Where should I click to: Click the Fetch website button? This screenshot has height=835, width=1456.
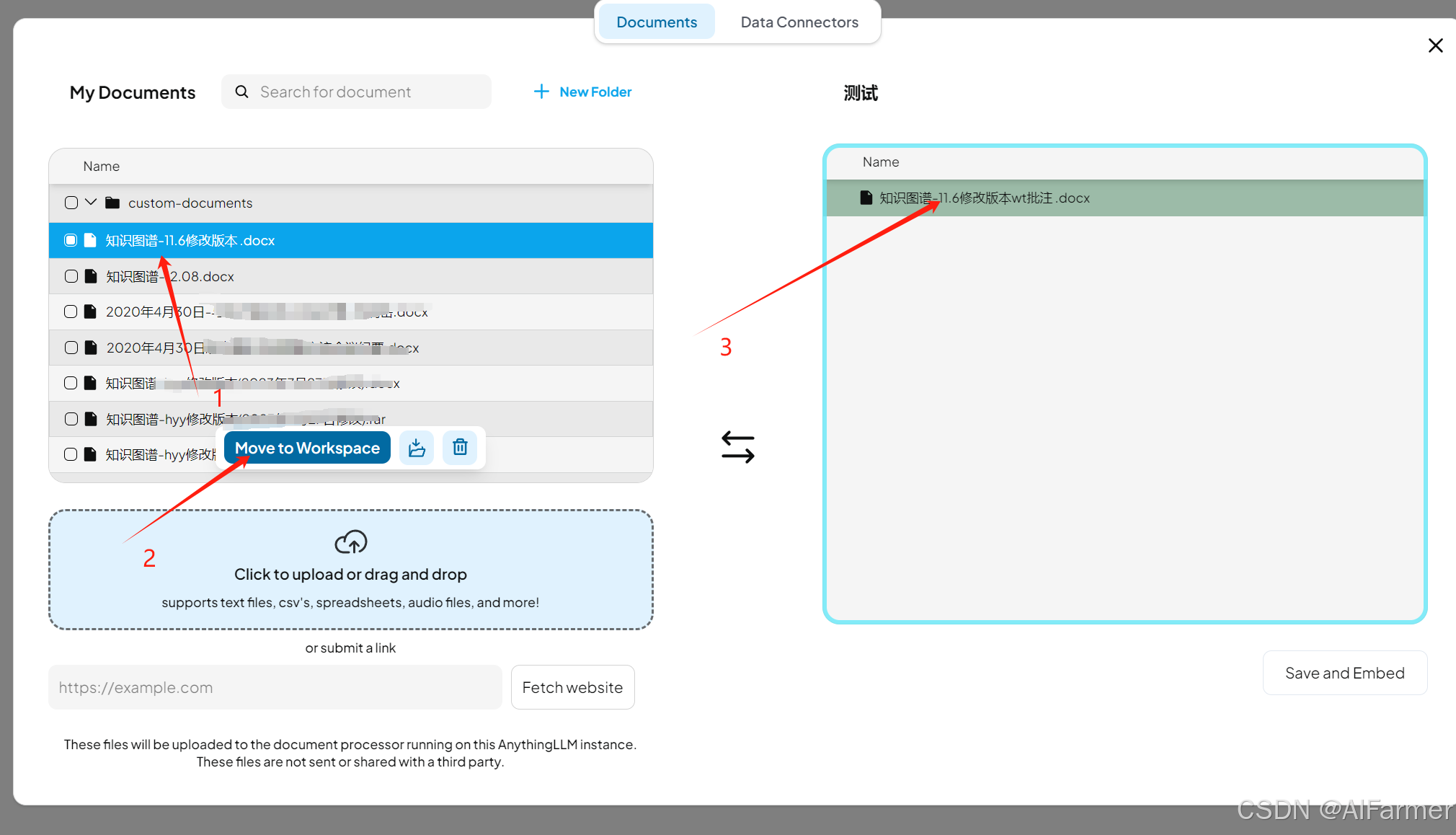click(x=572, y=687)
